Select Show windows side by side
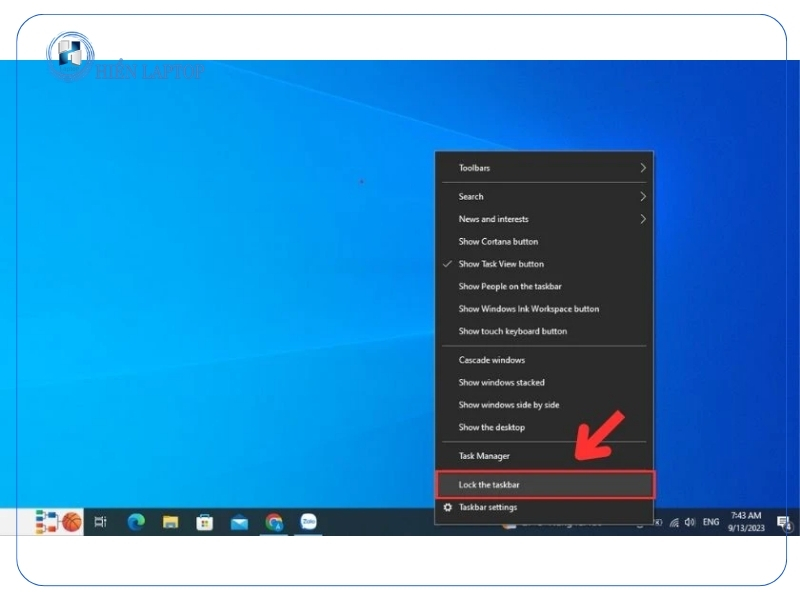The height and width of the screenshot is (600, 800). pos(544,405)
